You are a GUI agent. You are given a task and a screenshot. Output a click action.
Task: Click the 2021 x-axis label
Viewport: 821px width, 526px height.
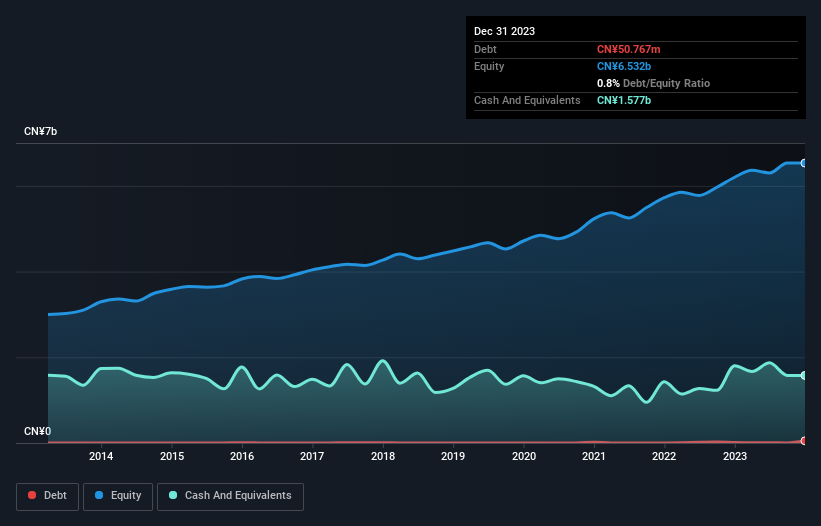point(594,456)
